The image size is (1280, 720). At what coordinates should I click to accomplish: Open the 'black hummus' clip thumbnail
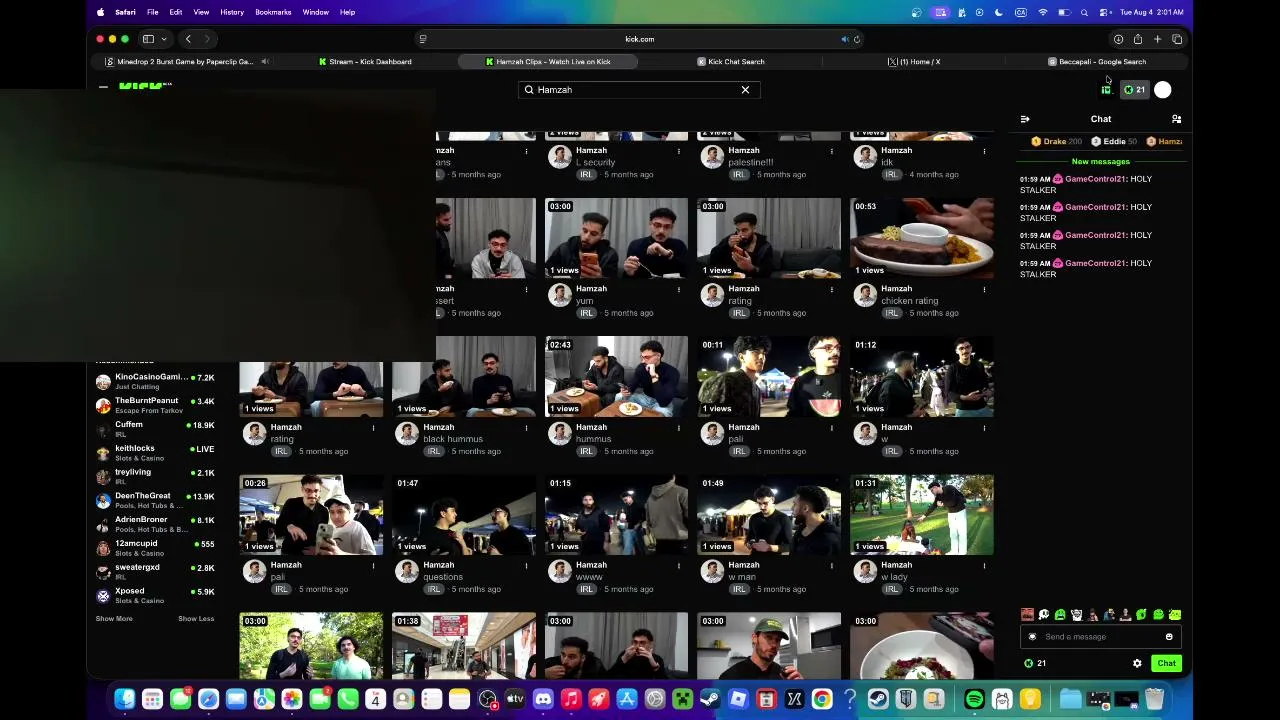point(464,376)
